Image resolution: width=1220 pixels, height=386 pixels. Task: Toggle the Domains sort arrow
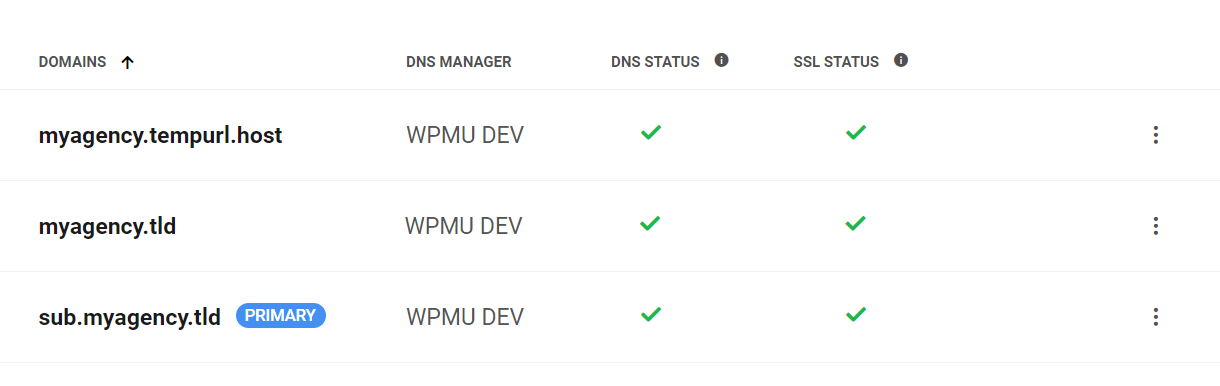(127, 62)
